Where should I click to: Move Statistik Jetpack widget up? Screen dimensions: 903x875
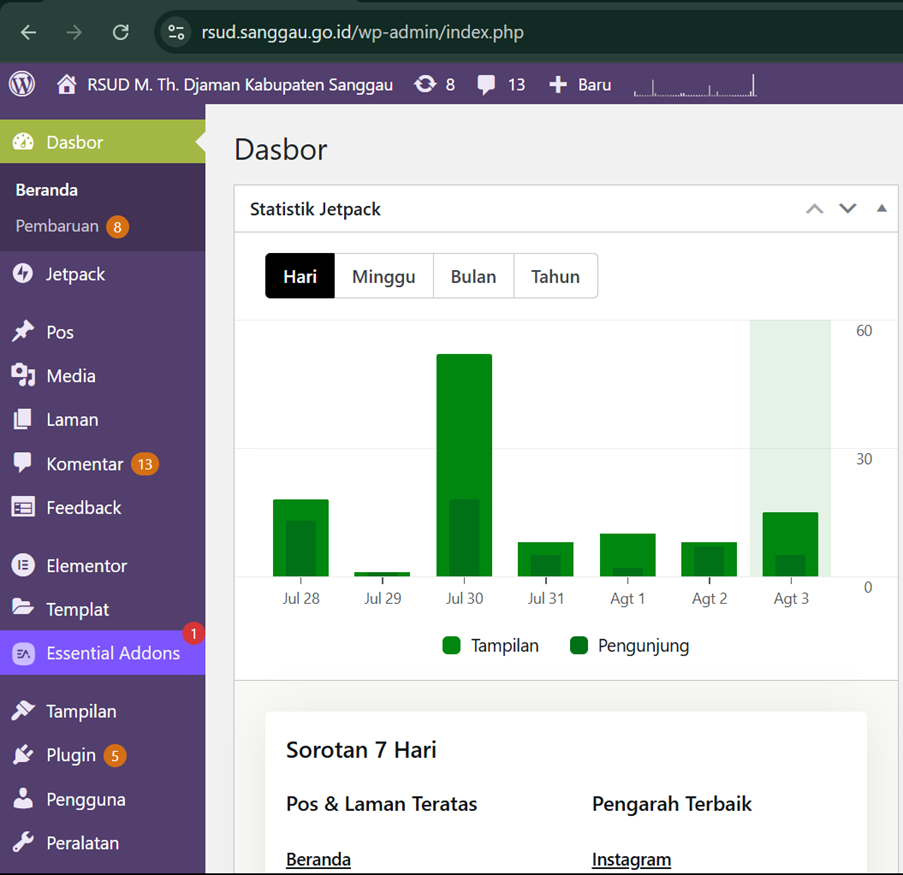click(x=814, y=209)
